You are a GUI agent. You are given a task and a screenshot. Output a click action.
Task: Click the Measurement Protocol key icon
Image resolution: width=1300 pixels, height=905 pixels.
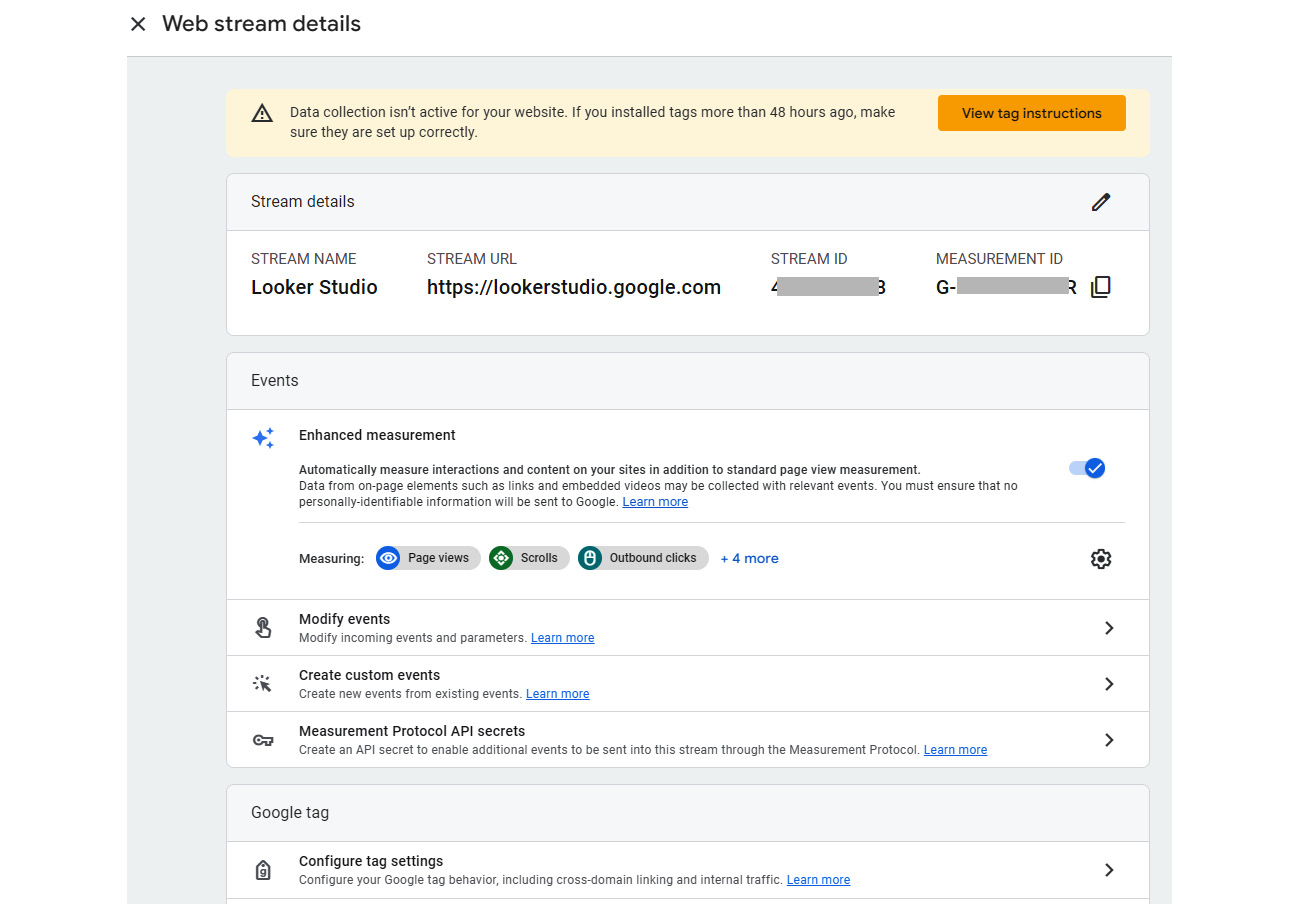263,740
